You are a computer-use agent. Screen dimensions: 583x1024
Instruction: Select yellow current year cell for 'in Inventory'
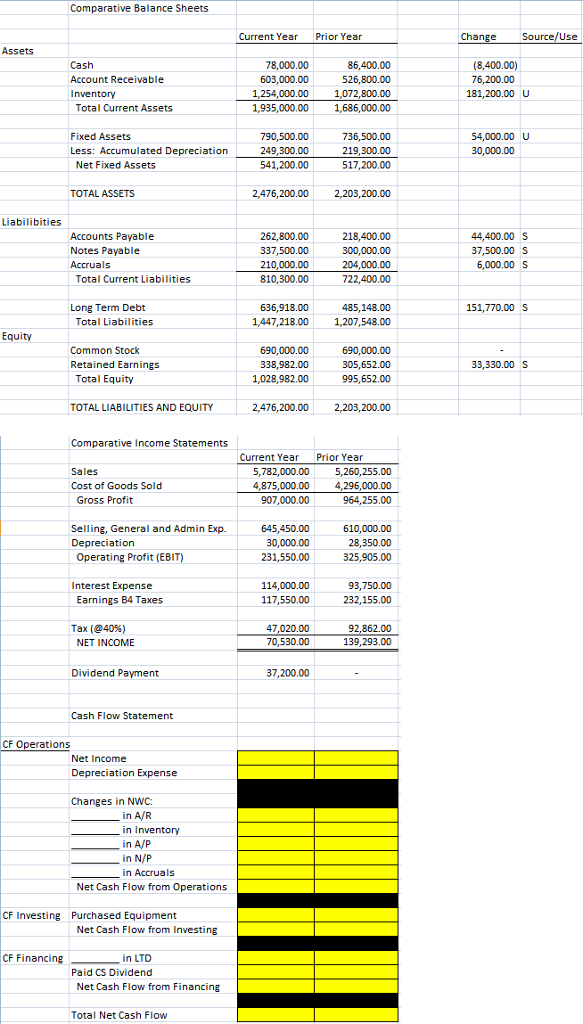tap(276, 829)
